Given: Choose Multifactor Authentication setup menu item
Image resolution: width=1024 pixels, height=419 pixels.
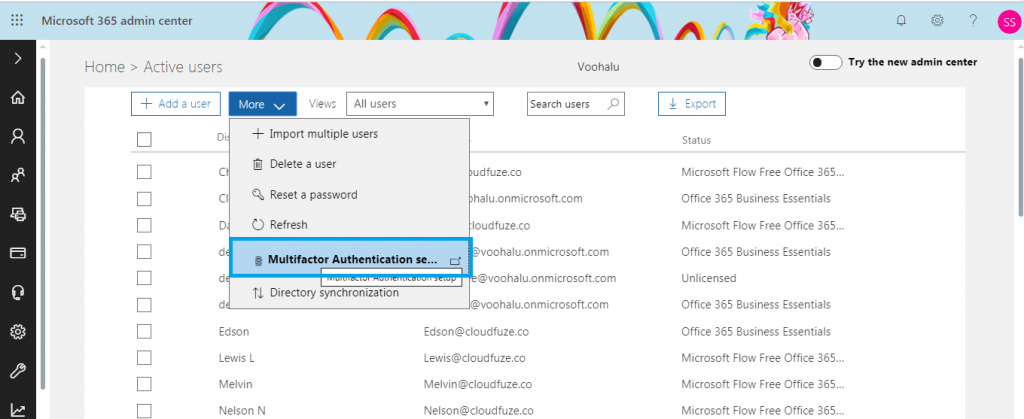Looking at the screenshot, I should (x=349, y=260).
